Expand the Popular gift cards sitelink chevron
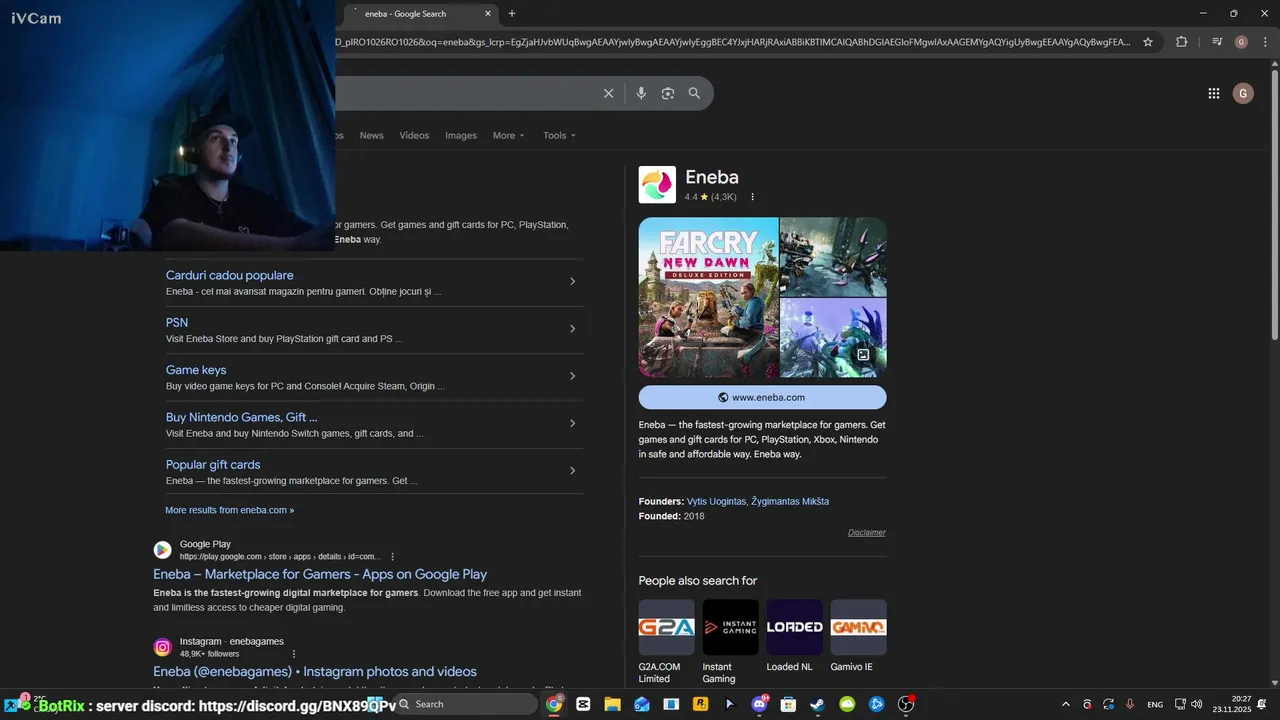Viewport: 1280px width, 720px height. coord(572,471)
